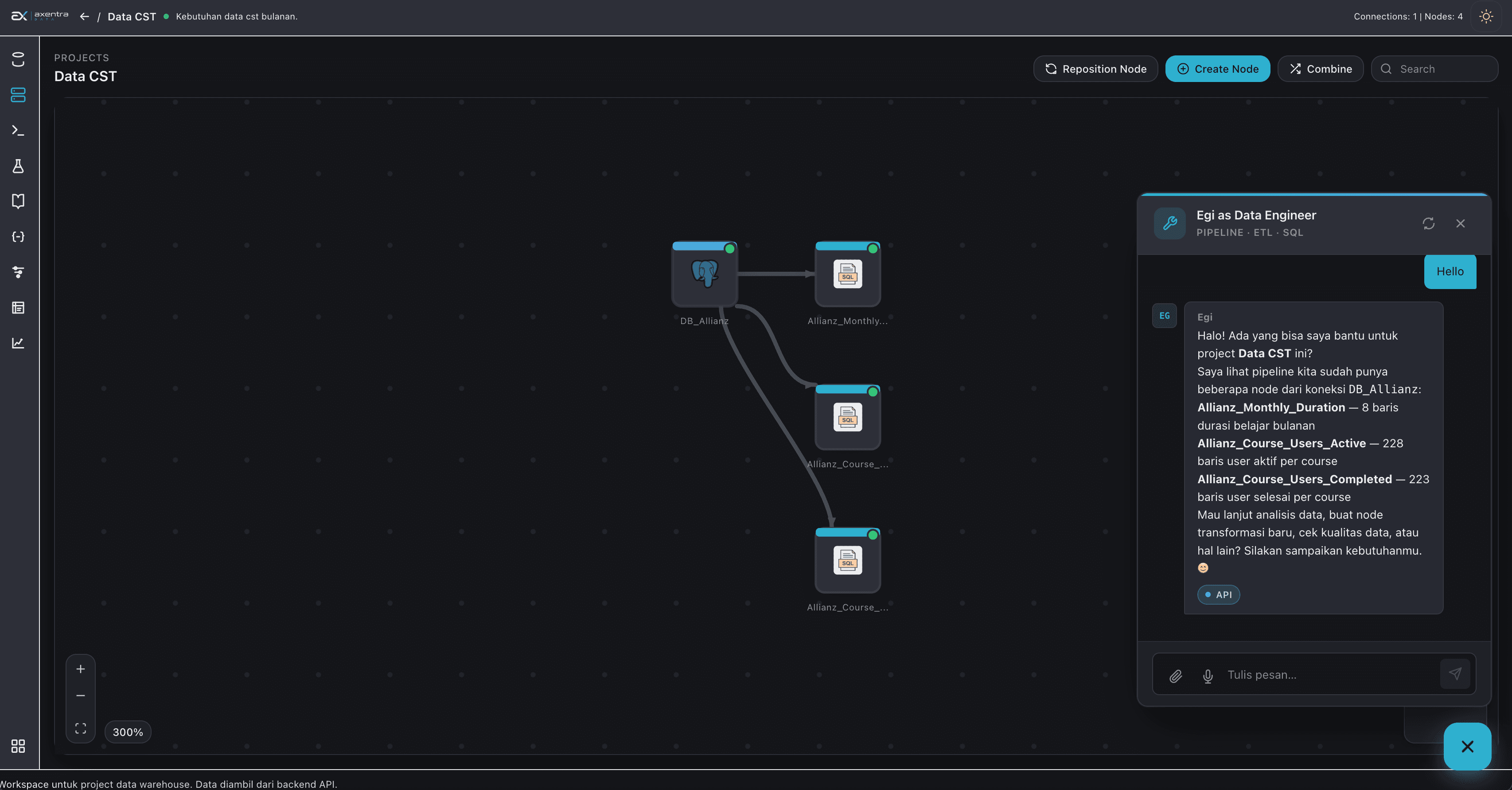The width and height of the screenshot is (1512, 790).
Task: Click the Create Node button
Action: pyautogui.click(x=1217, y=69)
